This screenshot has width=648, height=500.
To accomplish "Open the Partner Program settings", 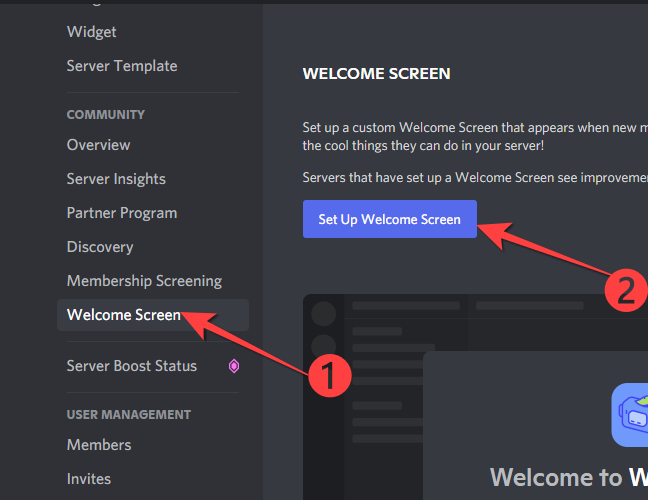I will (122, 213).
